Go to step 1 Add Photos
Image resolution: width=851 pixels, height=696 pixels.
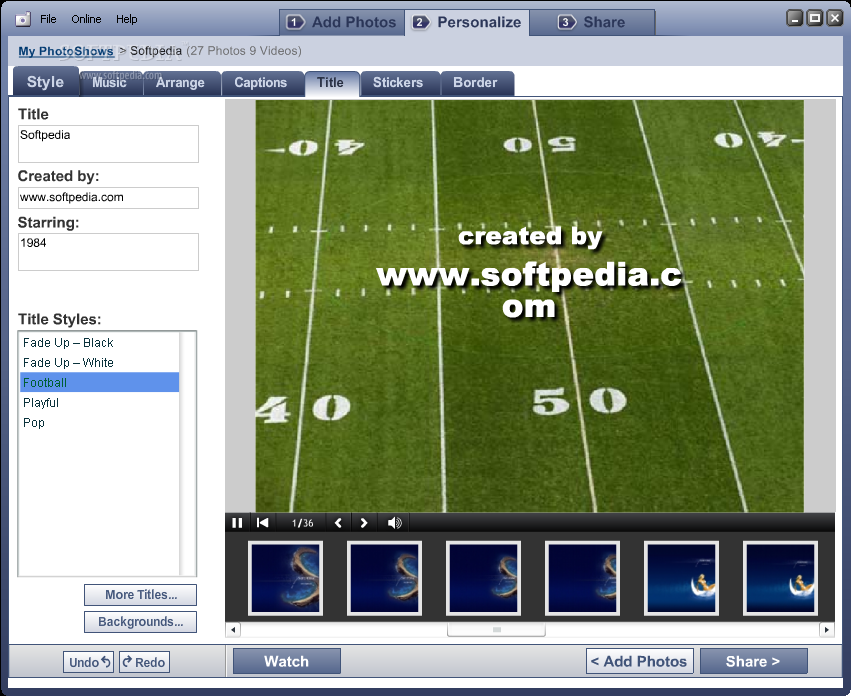click(x=342, y=22)
